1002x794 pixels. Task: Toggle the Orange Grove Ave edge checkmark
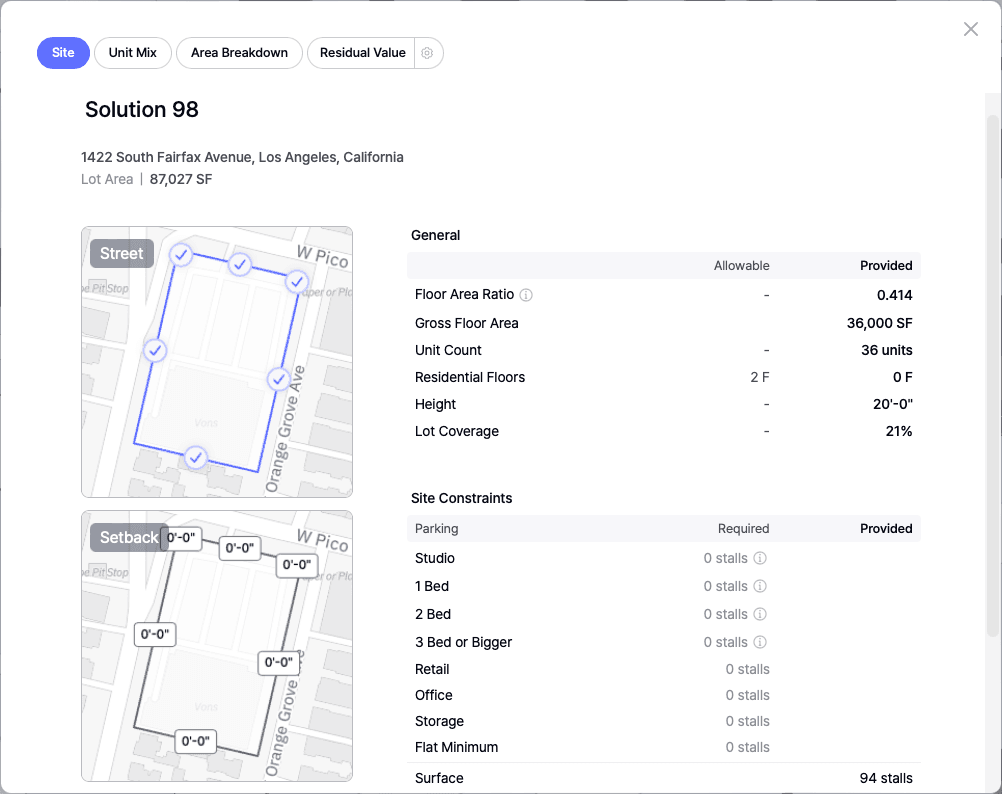[x=279, y=379]
